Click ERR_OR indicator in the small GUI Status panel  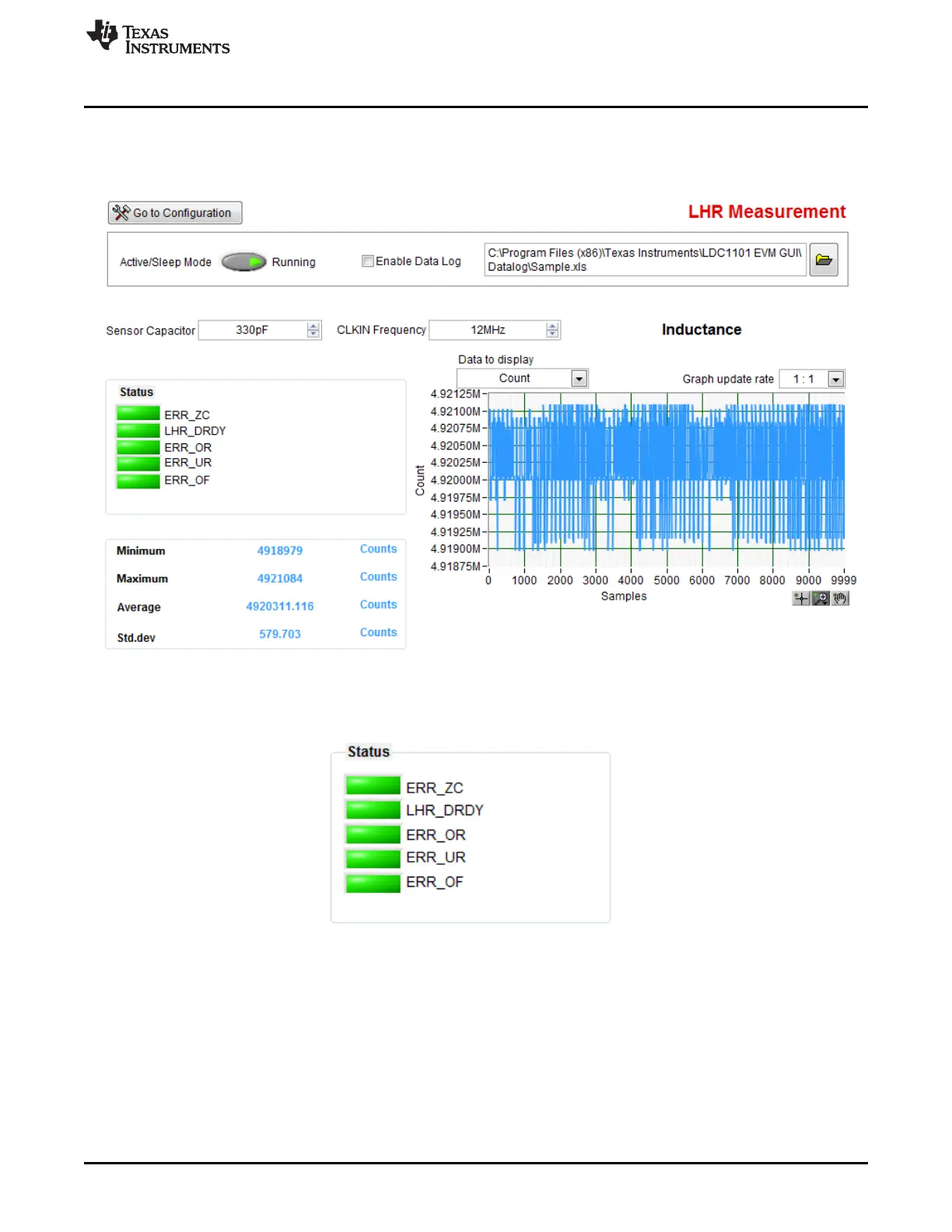(x=138, y=447)
